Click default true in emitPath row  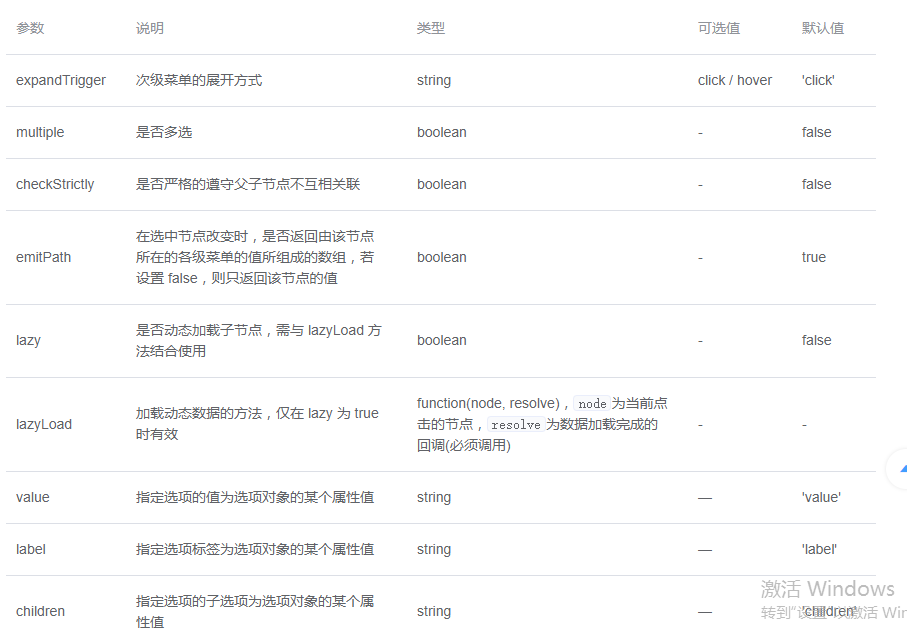813,257
